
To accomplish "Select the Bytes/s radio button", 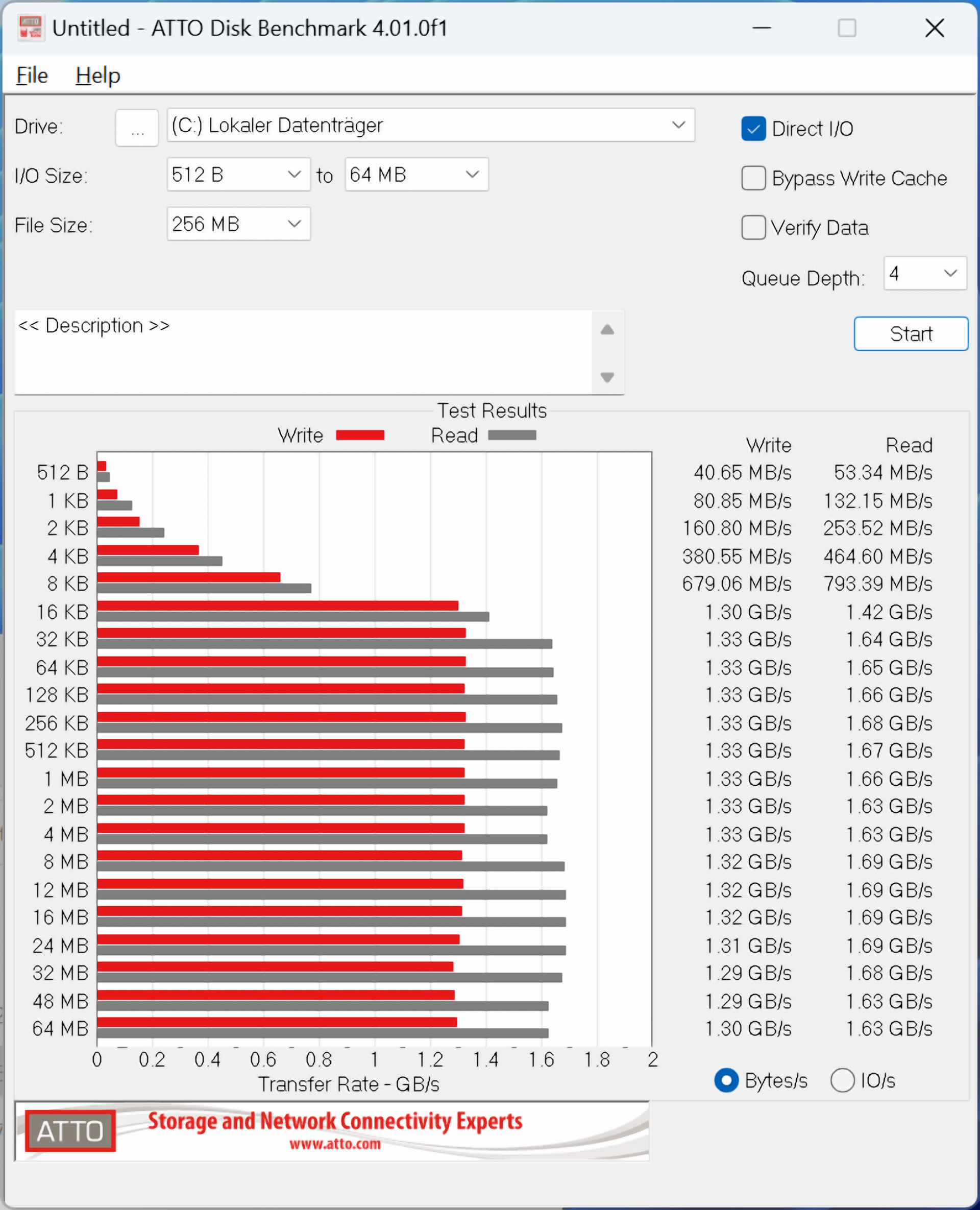I will [726, 1080].
